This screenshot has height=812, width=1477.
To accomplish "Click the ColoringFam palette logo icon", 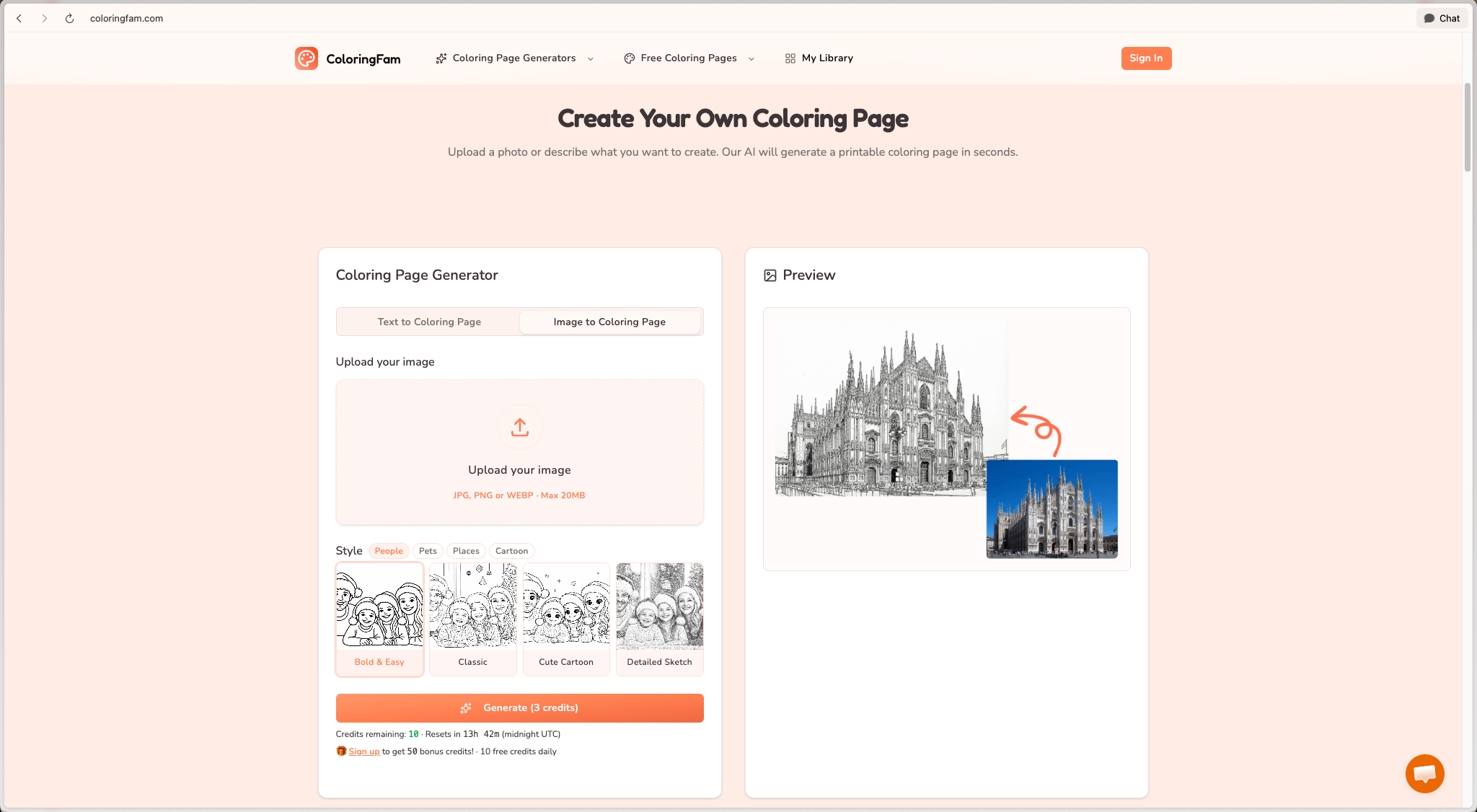I will click(306, 58).
